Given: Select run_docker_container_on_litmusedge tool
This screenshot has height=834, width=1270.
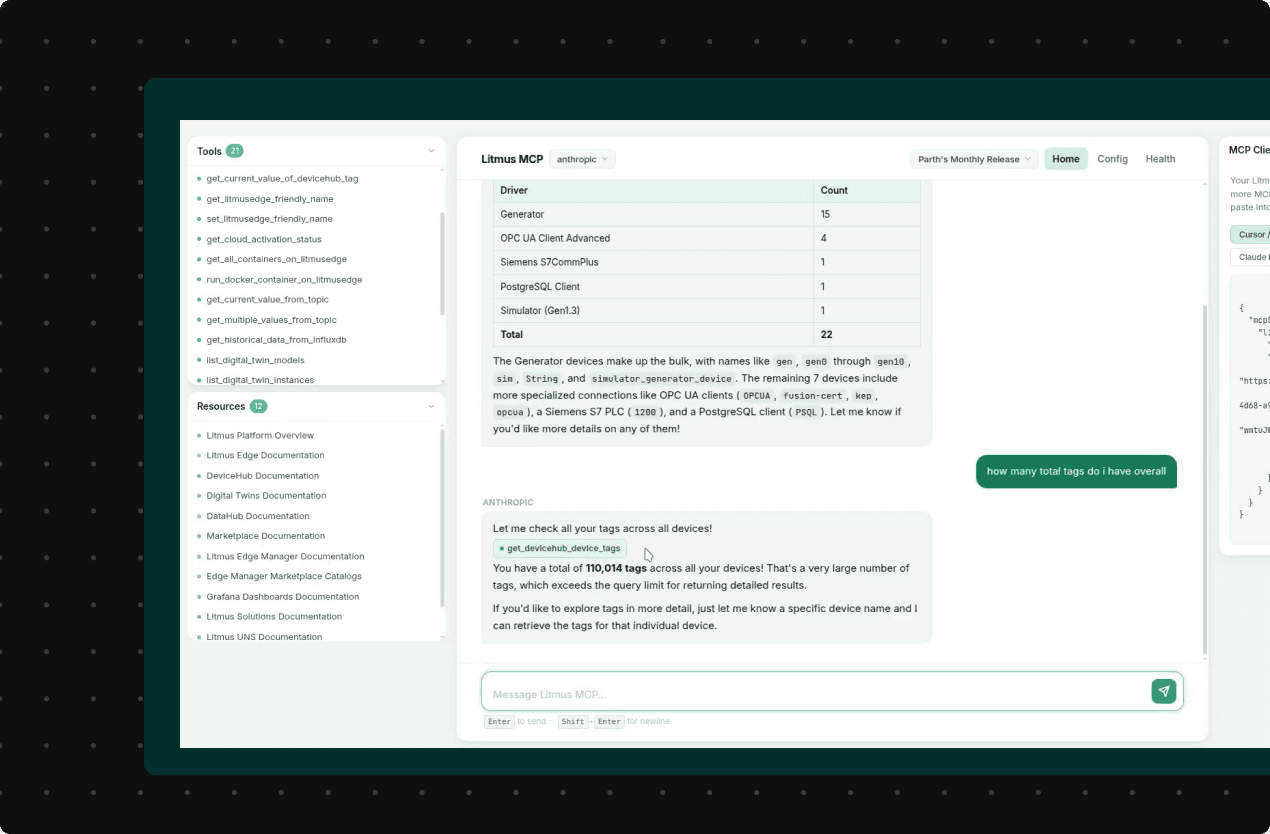Looking at the screenshot, I should 284,280.
